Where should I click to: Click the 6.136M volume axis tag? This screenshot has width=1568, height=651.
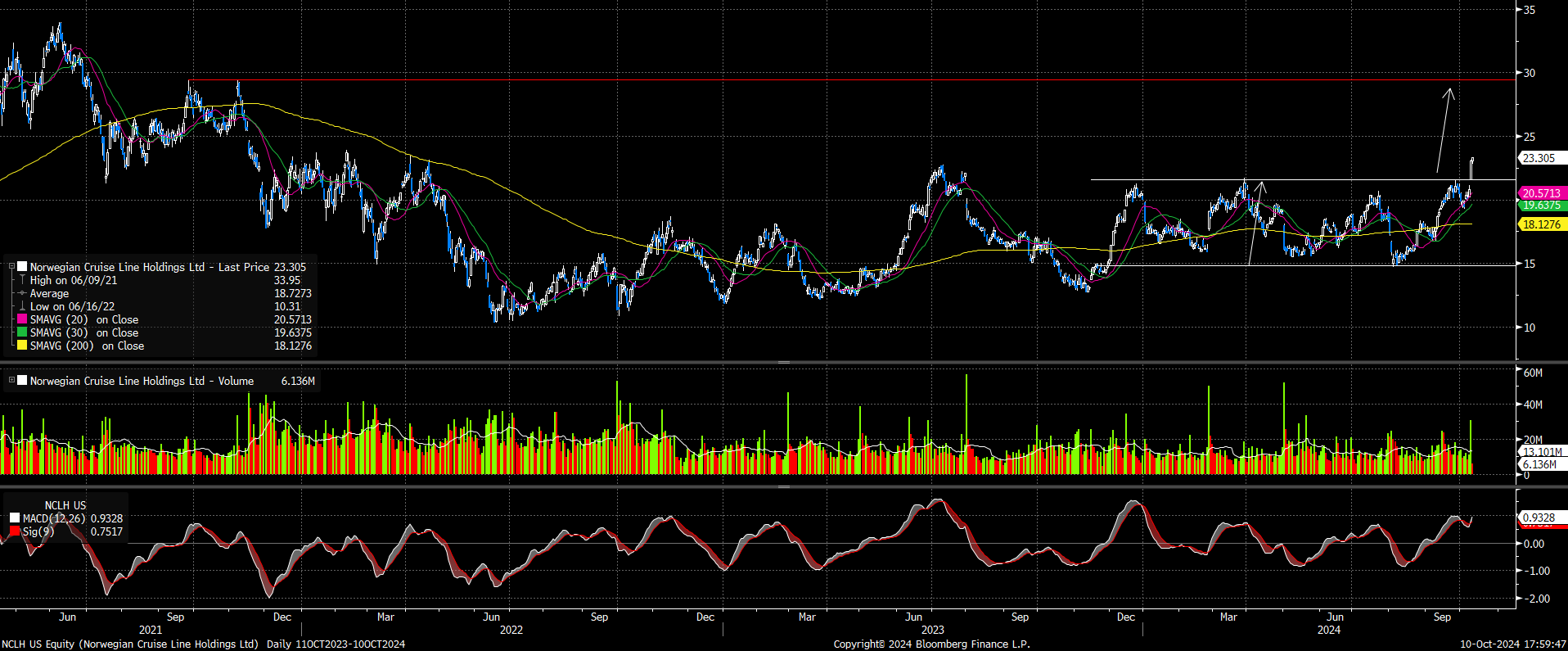click(1542, 464)
